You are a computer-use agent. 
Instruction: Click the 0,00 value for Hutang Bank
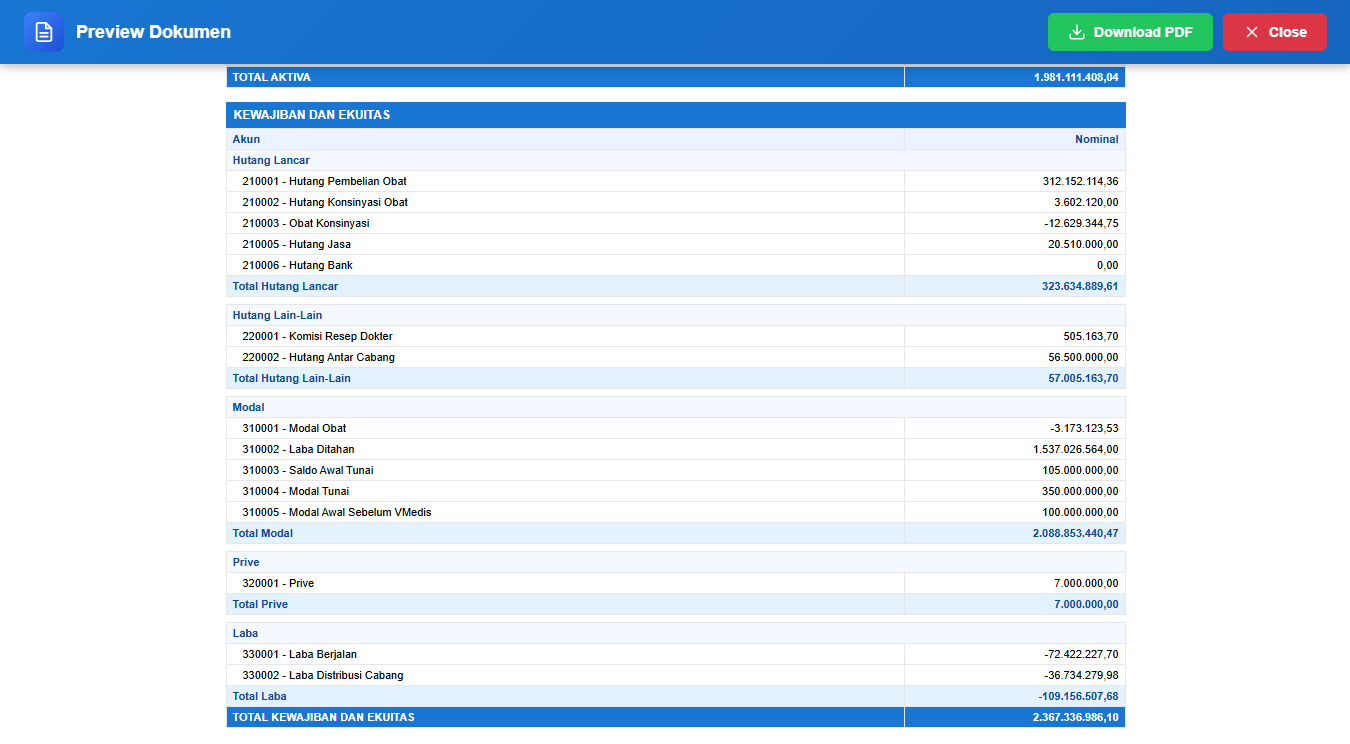coord(1107,265)
